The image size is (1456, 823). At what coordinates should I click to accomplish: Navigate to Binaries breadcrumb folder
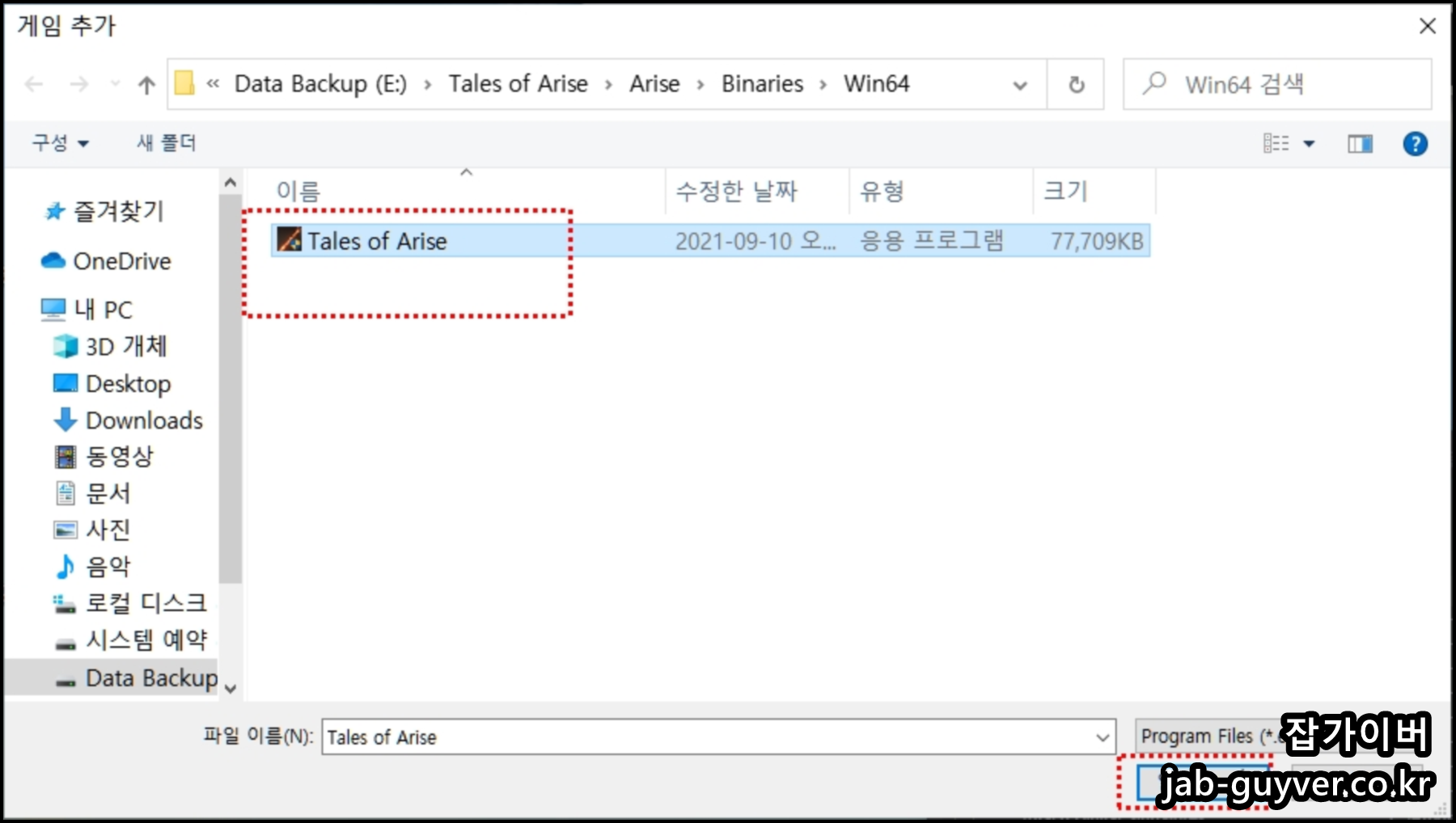click(762, 84)
